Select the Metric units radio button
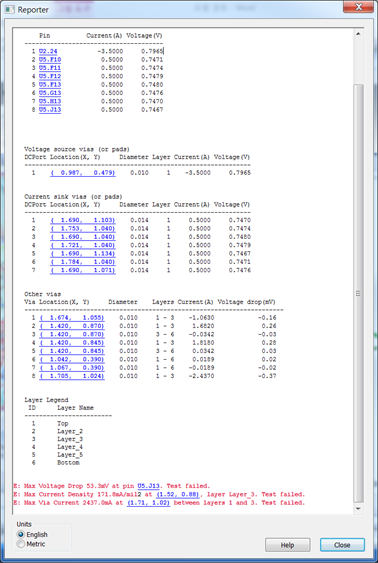Image resolution: width=378 pixels, height=563 pixels. pyautogui.click(x=21, y=544)
